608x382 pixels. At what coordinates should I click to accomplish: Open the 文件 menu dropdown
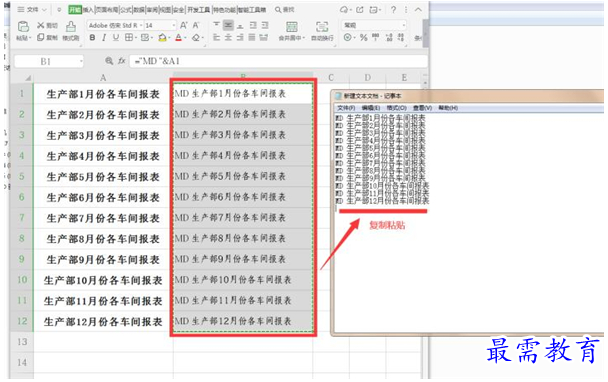click(x=32, y=10)
